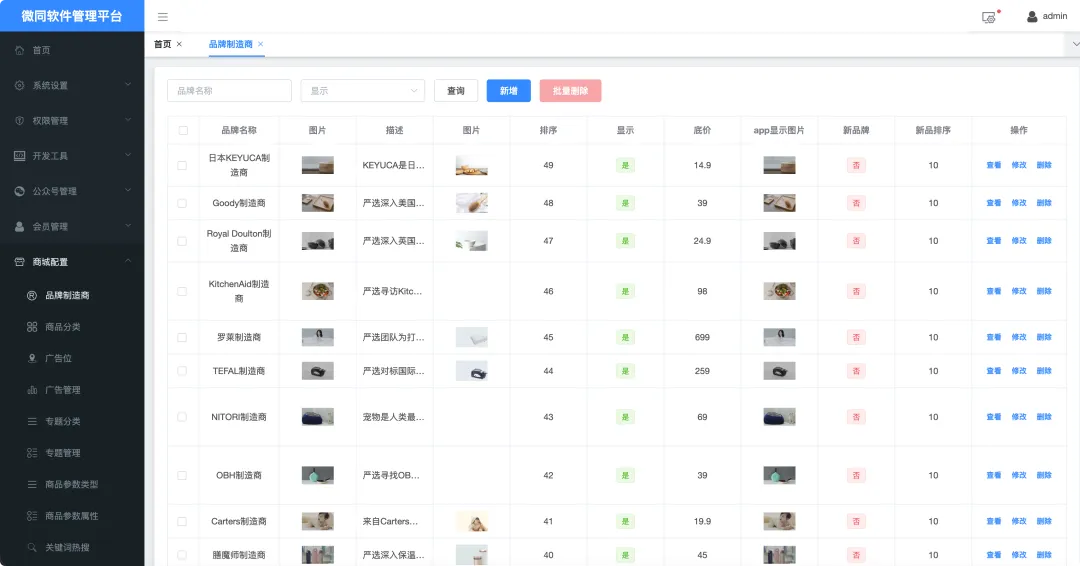Viewport: 1080px width, 566px height.
Task: Expand the 权限管理 menu chevron
Action: tap(127, 120)
